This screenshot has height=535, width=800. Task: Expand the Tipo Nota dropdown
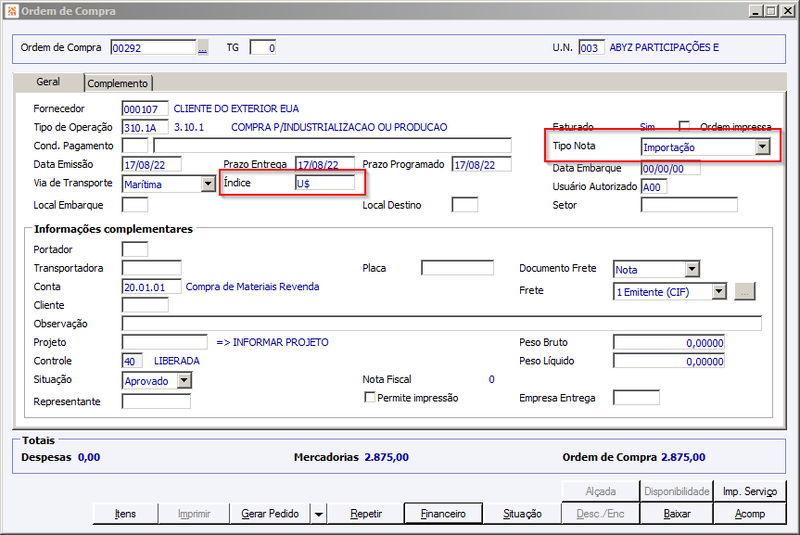762,147
